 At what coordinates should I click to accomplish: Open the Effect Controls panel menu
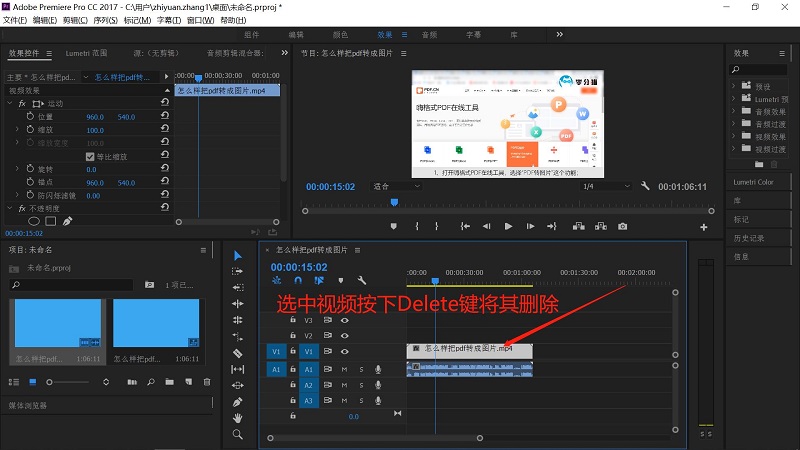(x=49, y=53)
